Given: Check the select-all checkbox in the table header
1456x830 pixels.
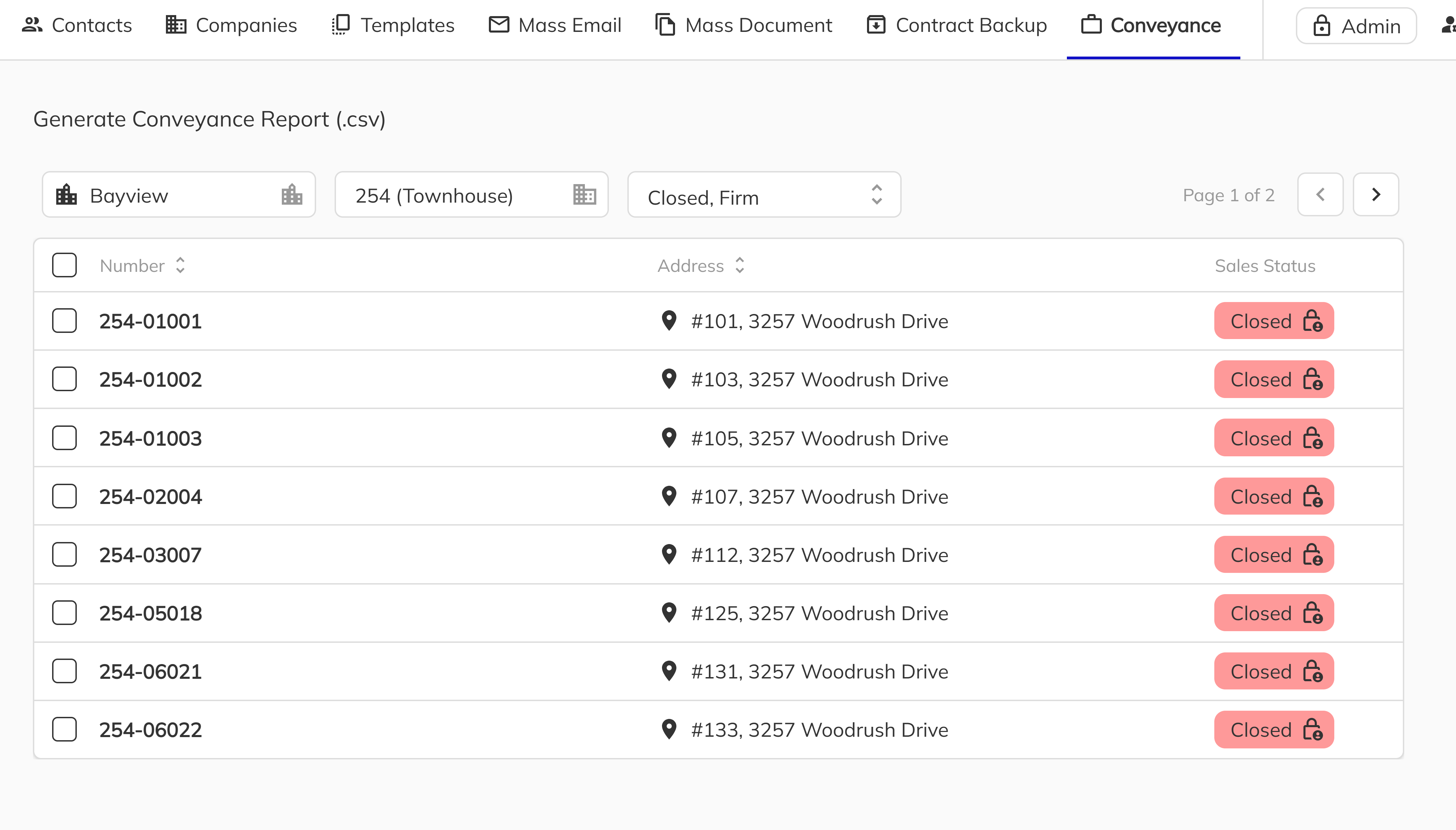Looking at the screenshot, I should 64,265.
